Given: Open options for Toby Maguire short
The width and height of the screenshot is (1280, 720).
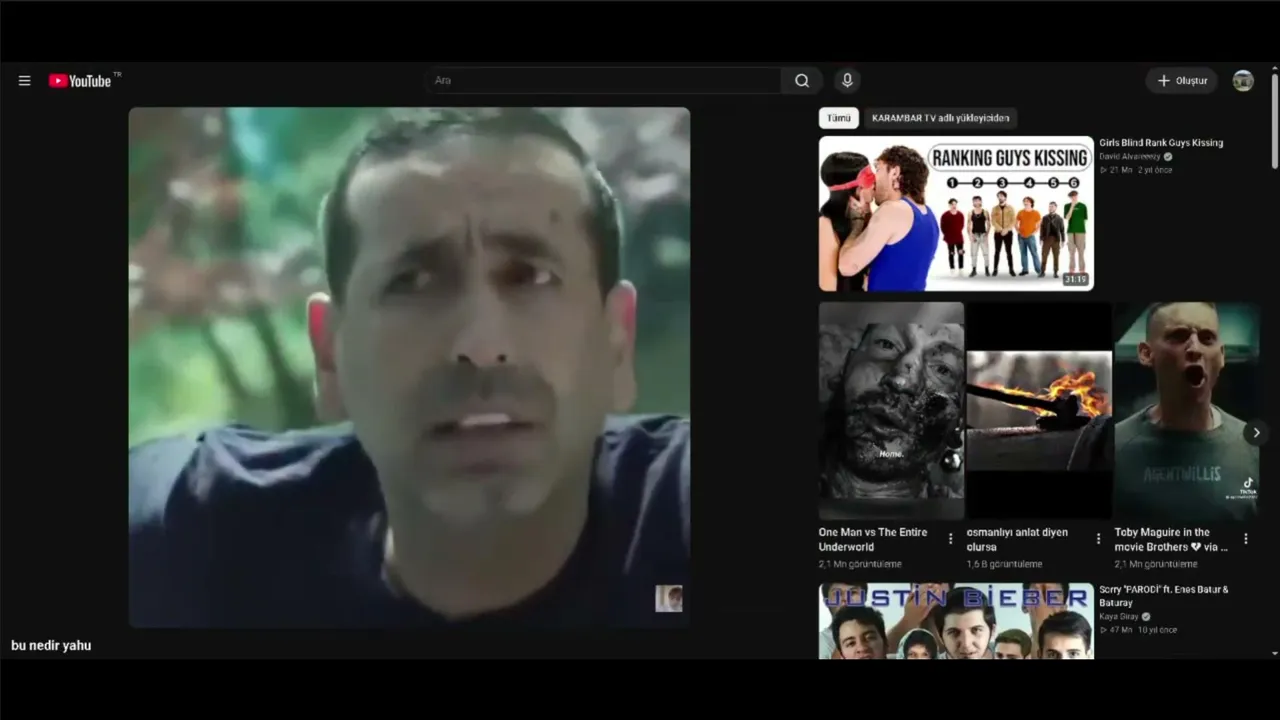Looking at the screenshot, I should [1246, 539].
